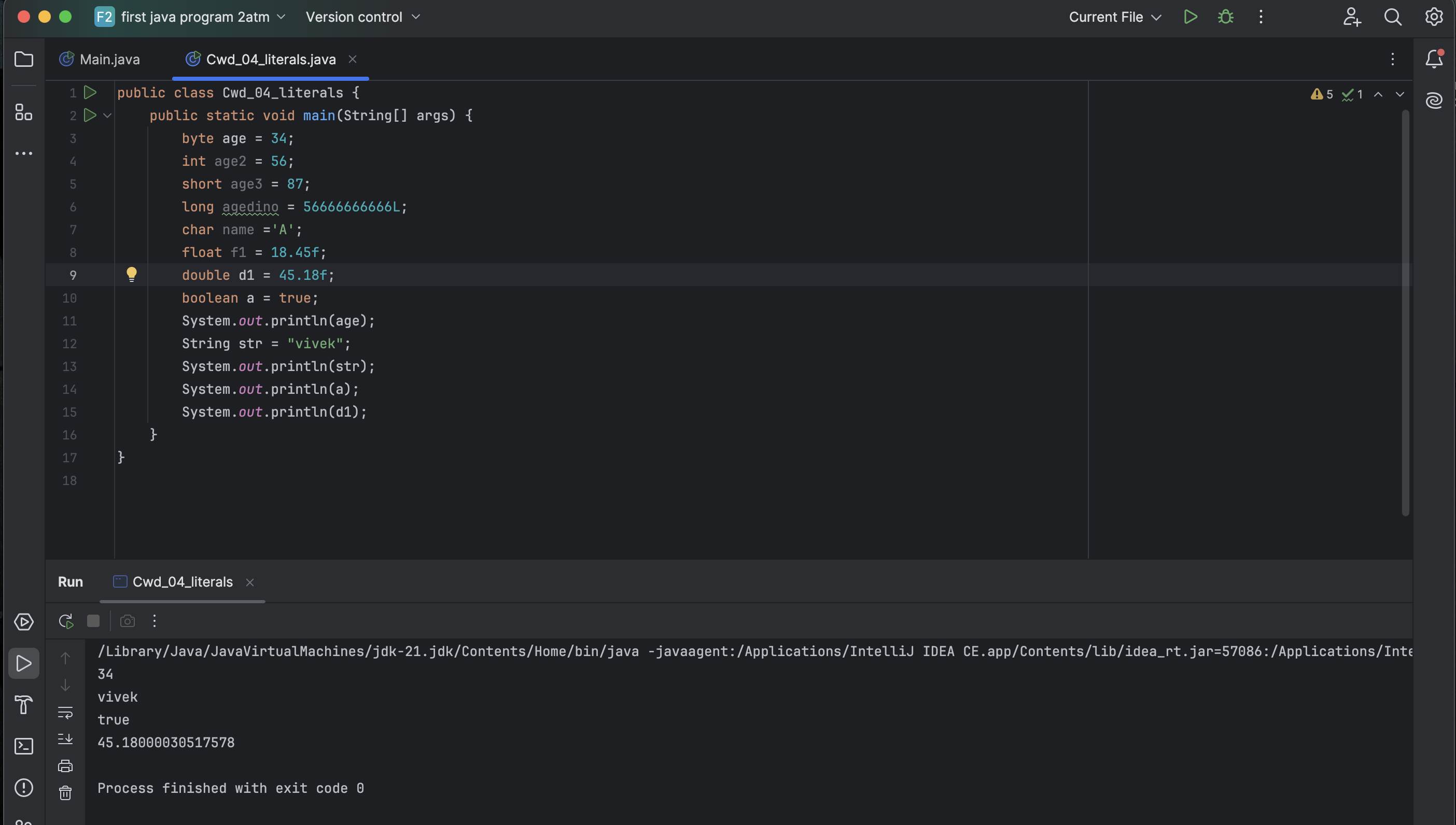Clear console output with the trash icon
Image resolution: width=1456 pixels, height=825 pixels.
coord(66,793)
